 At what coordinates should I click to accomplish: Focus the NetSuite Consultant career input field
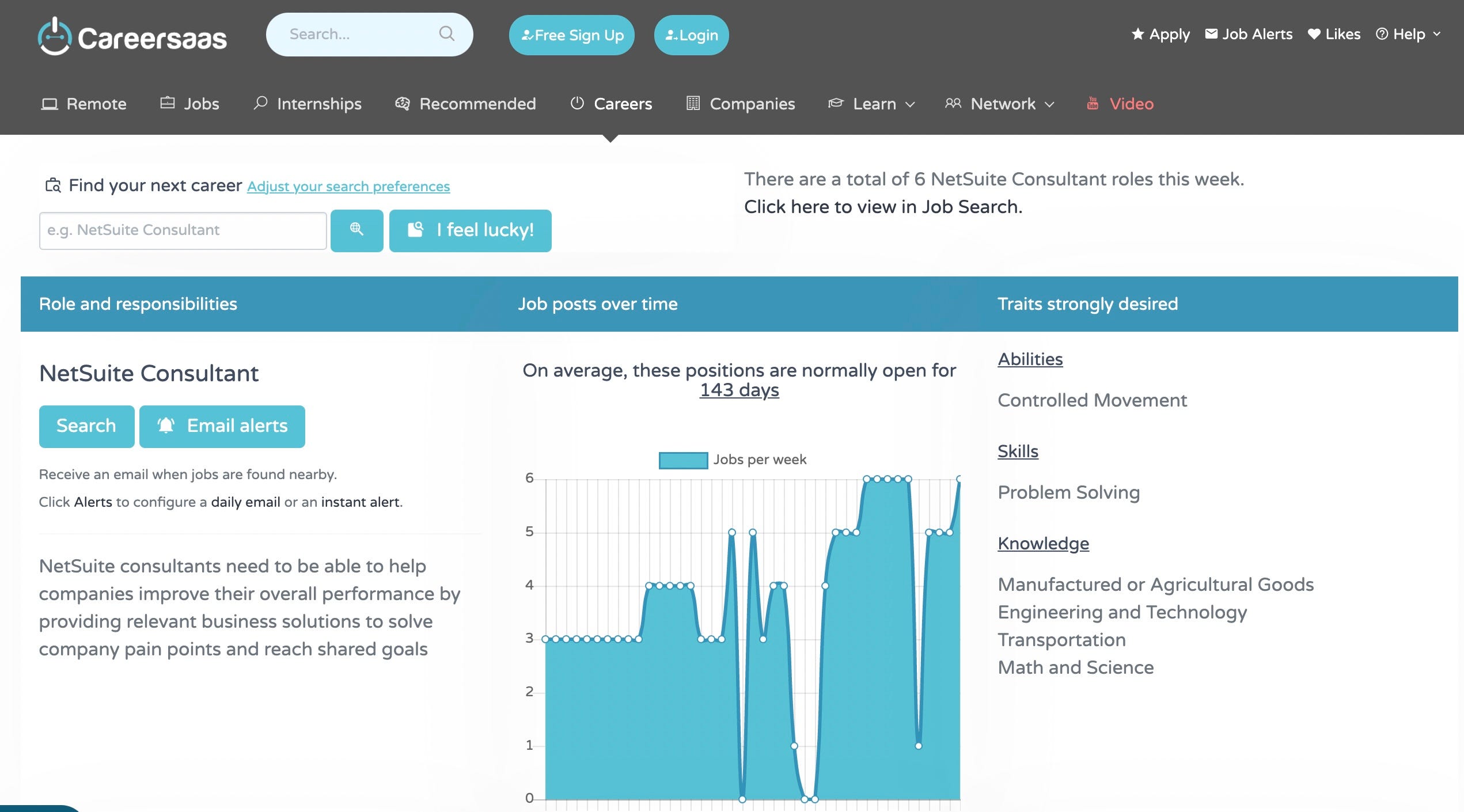[x=183, y=230]
